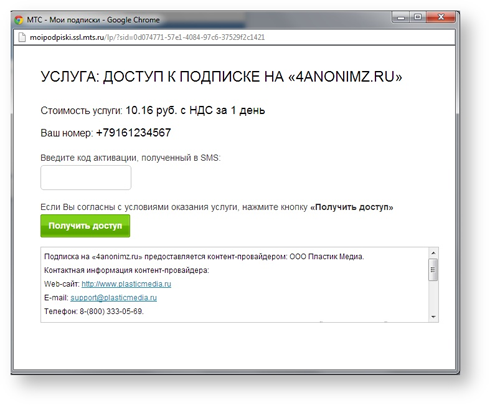Screen dimensions: 490x405
Task: Click the provider phone 8-(800) 333-05-69
Action: click(111, 311)
